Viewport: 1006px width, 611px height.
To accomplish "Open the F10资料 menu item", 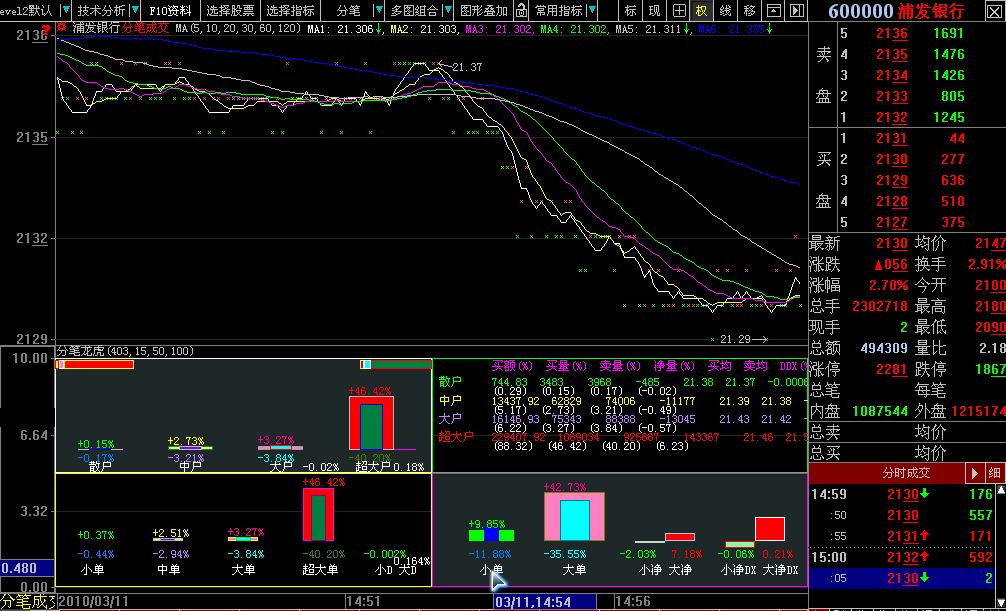I will pos(170,11).
